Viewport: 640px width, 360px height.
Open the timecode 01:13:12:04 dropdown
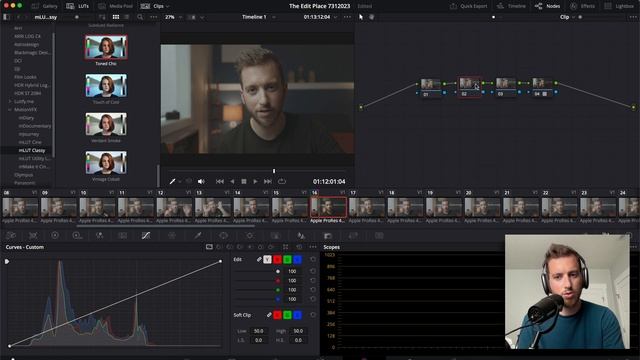point(336,17)
